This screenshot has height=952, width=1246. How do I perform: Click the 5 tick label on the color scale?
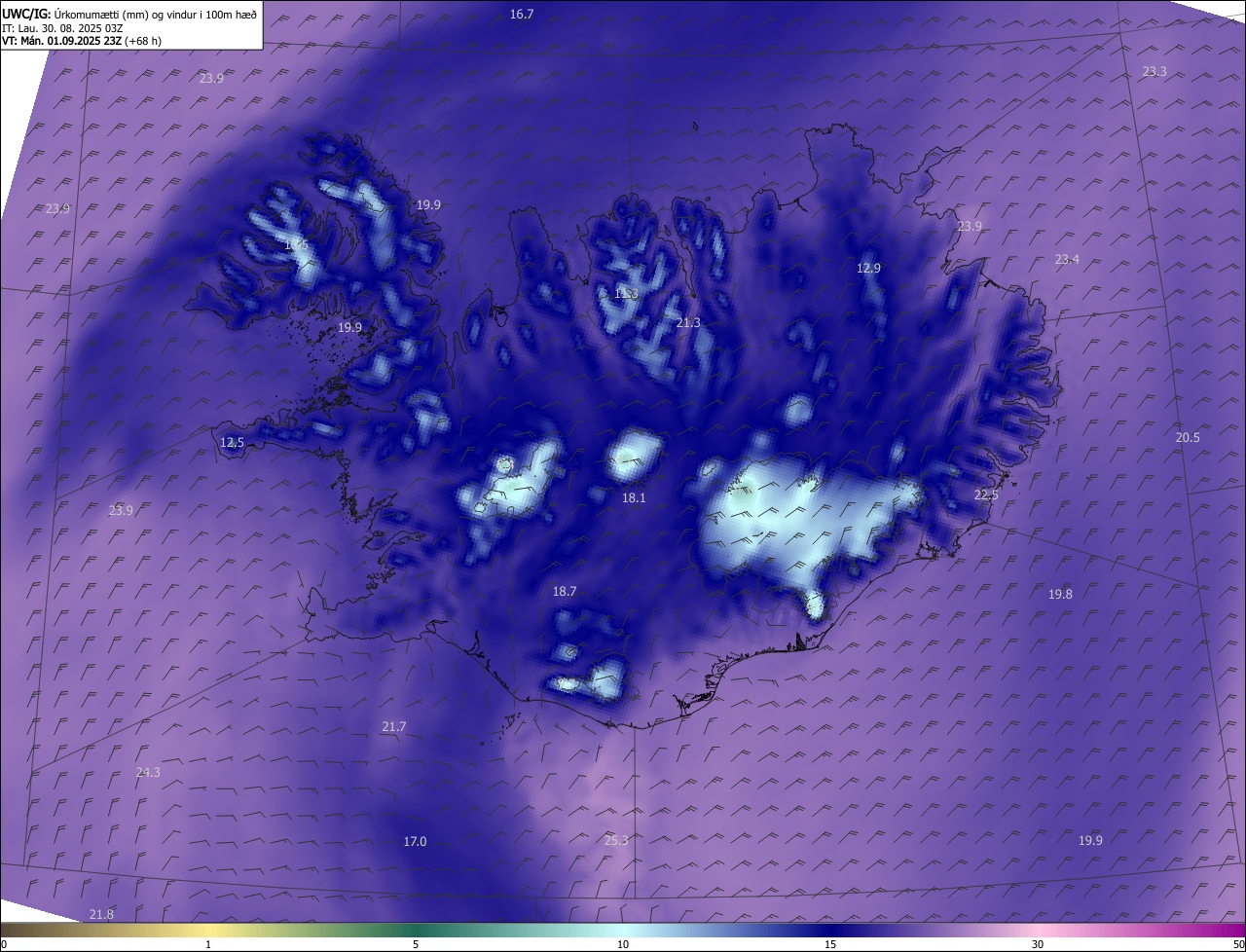[416, 944]
